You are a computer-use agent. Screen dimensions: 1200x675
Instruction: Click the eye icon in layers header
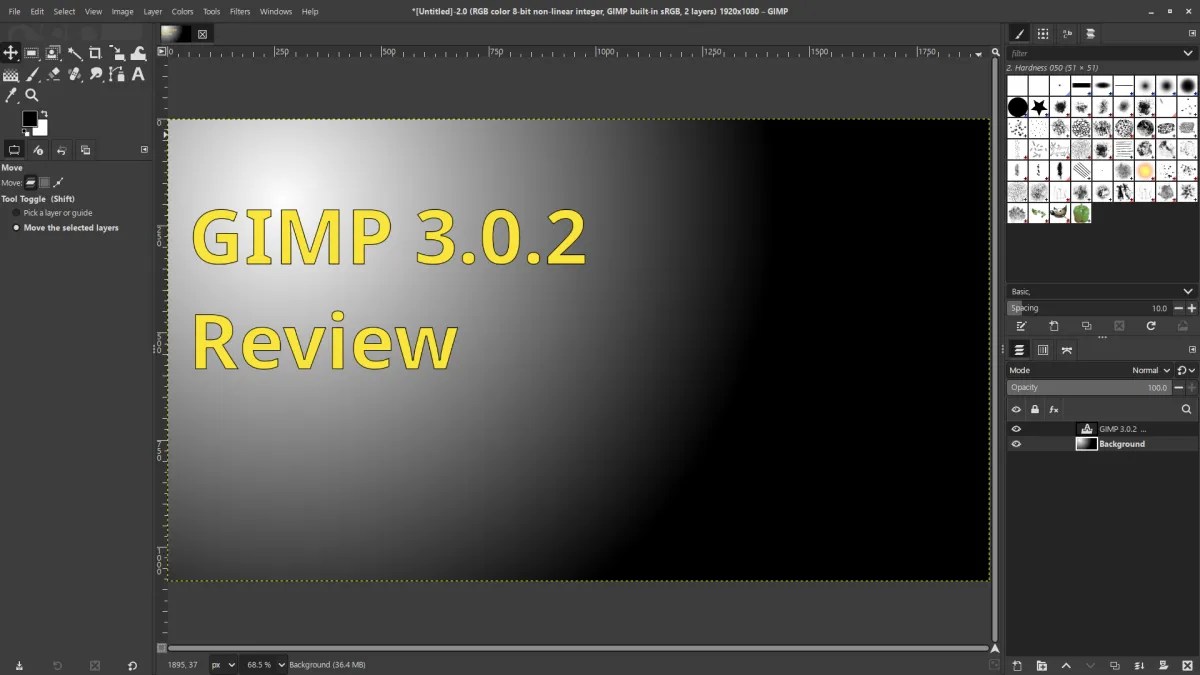1016,409
